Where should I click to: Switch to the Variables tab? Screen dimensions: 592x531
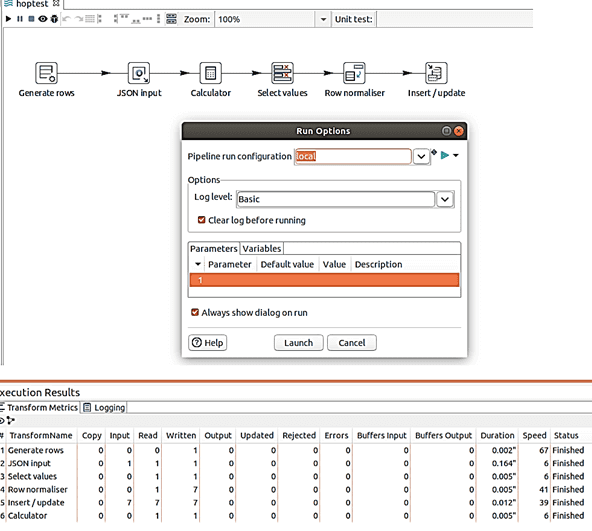[x=262, y=249]
